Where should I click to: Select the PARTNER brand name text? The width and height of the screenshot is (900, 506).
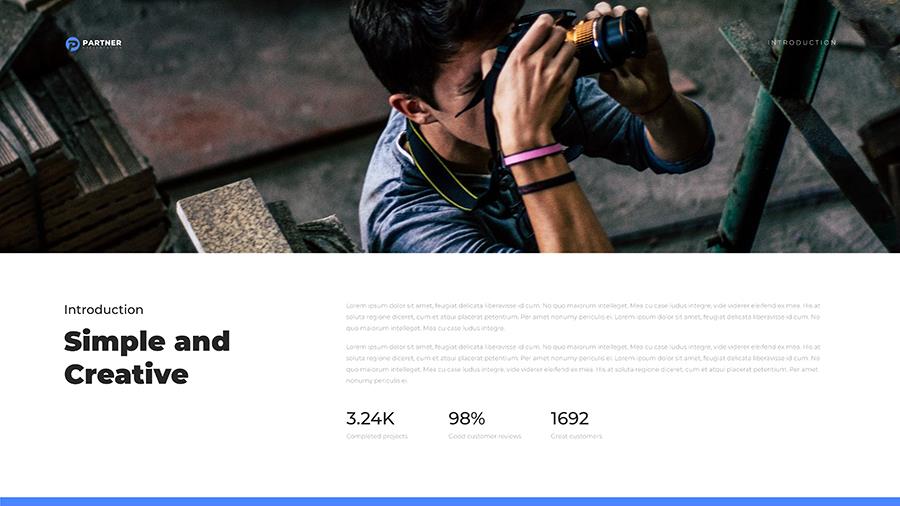(x=102, y=42)
